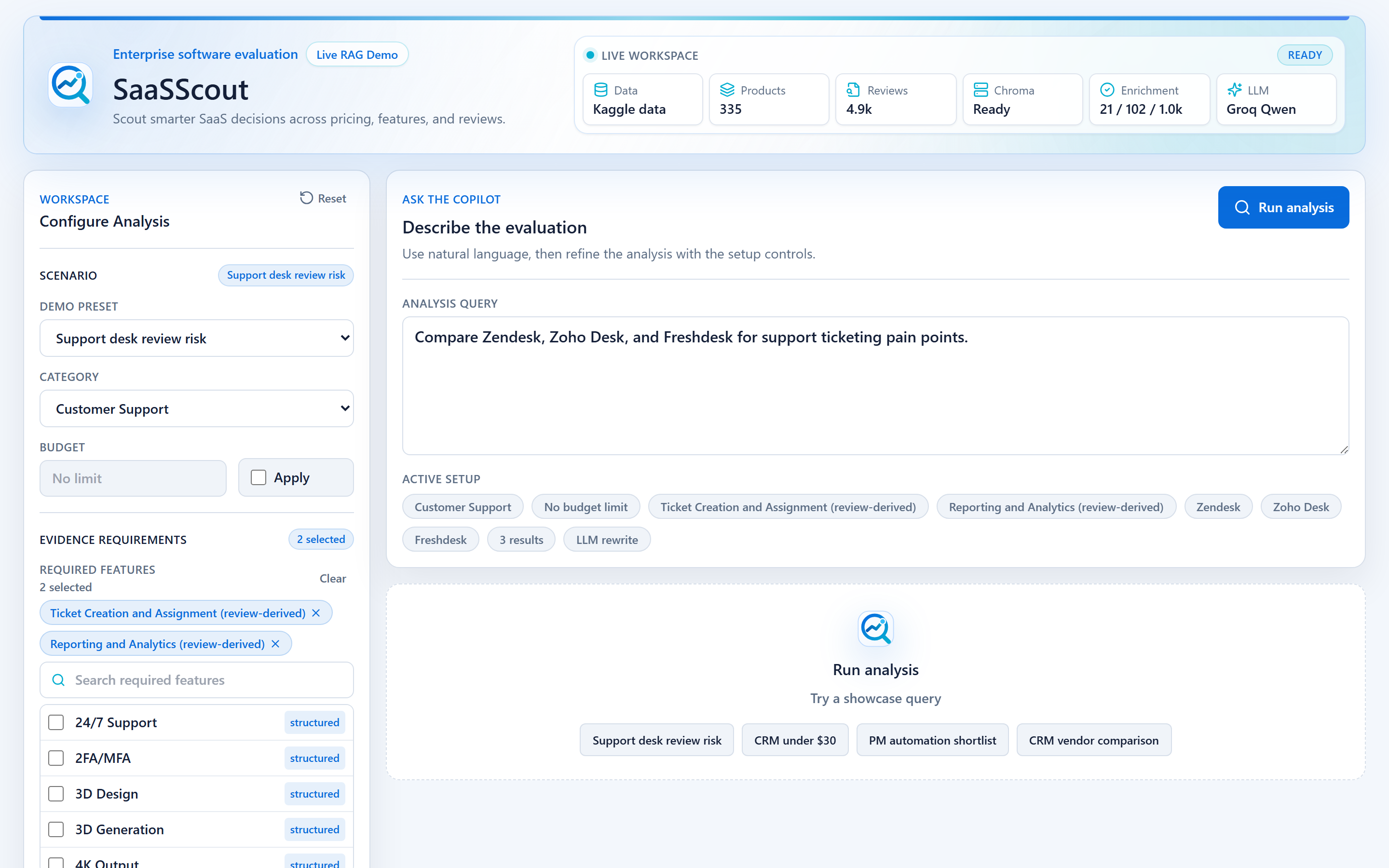Click the Support desk review risk scenario badge

click(286, 275)
